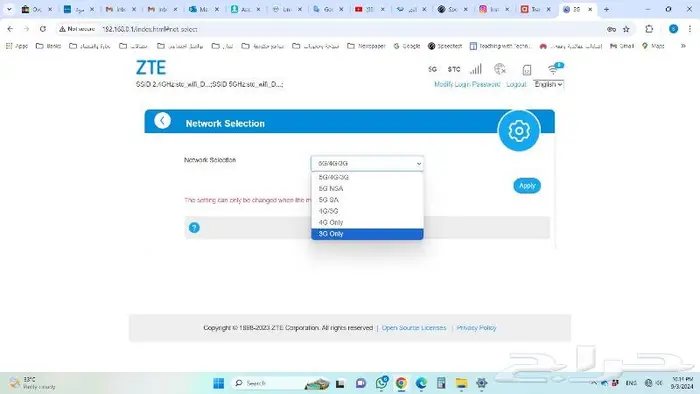This screenshot has height=394, width=700.
Task: Open the Network Selection dropdown box
Action: [367, 163]
